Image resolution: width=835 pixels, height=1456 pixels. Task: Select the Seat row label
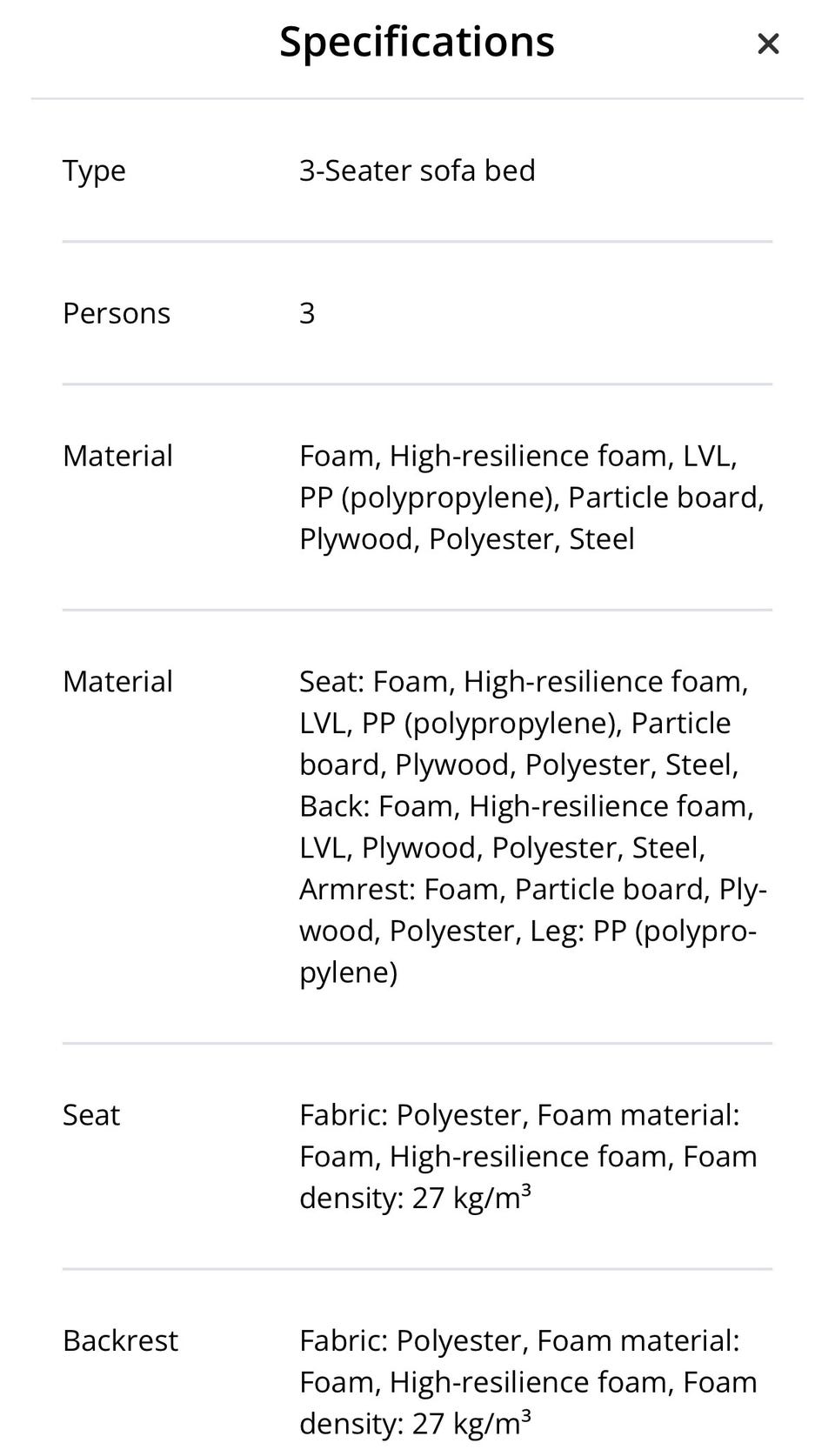coord(91,1115)
